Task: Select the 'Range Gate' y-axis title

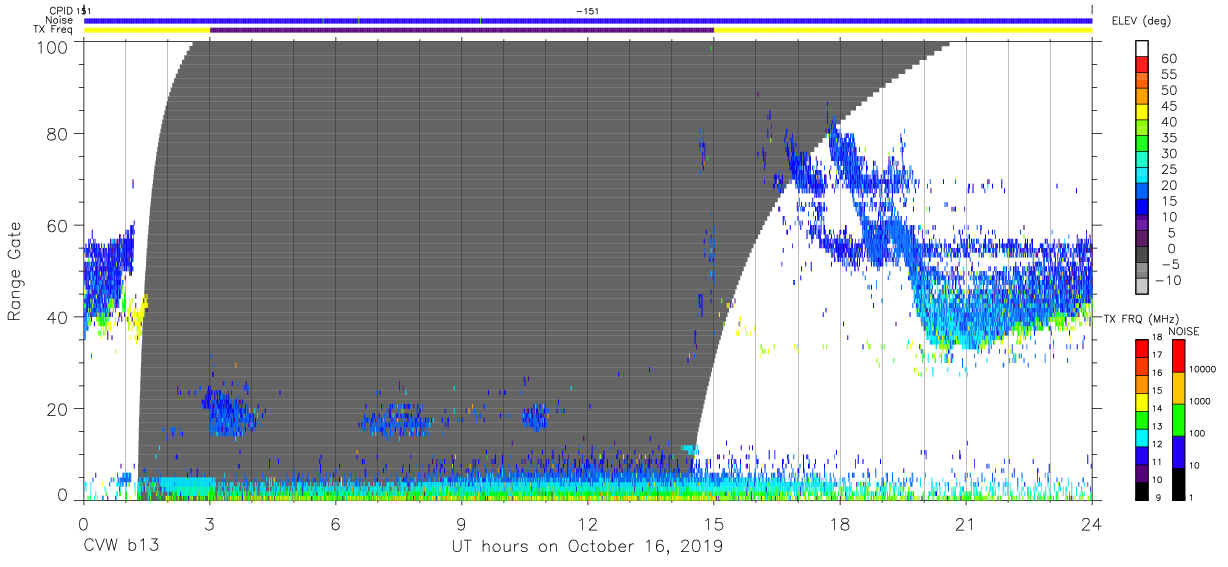Action: [15, 271]
